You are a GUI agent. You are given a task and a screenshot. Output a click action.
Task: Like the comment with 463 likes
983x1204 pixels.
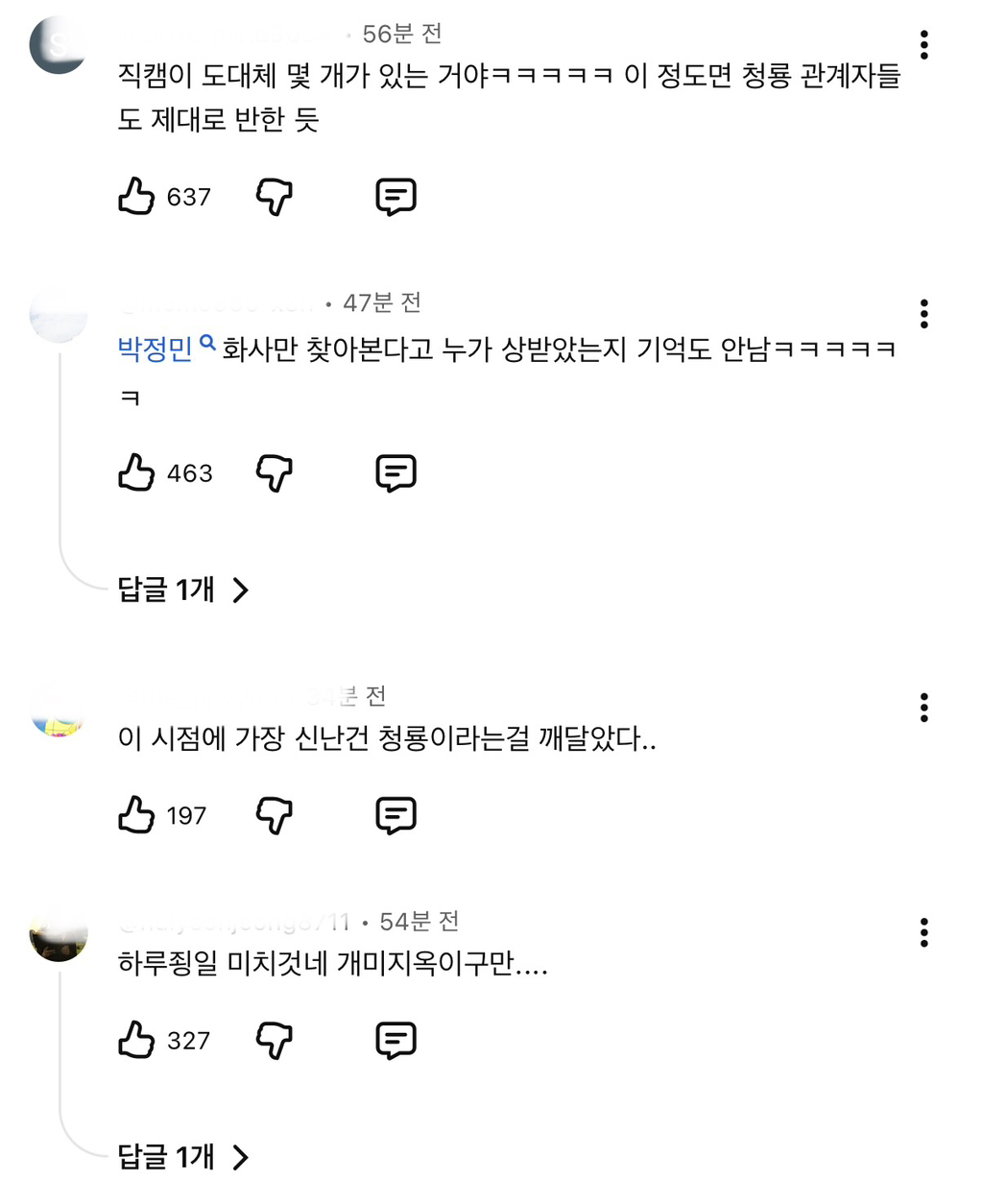[x=136, y=473]
